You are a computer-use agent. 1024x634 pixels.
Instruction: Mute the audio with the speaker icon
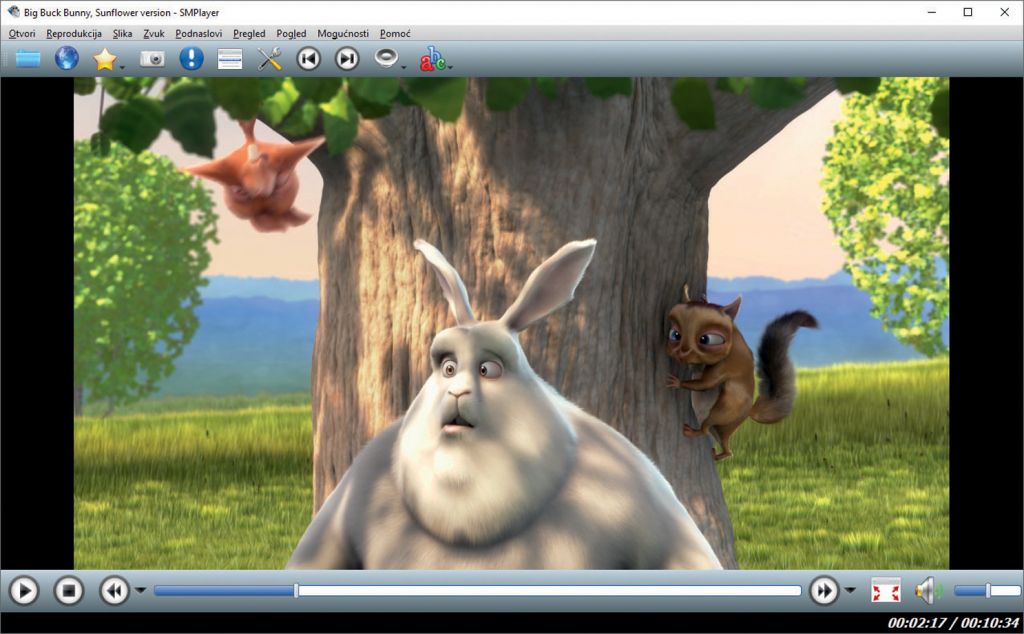pyautogui.click(x=926, y=590)
